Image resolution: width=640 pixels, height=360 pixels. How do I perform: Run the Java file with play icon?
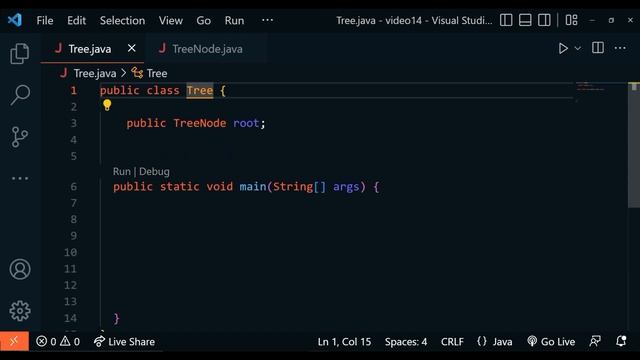point(563,48)
